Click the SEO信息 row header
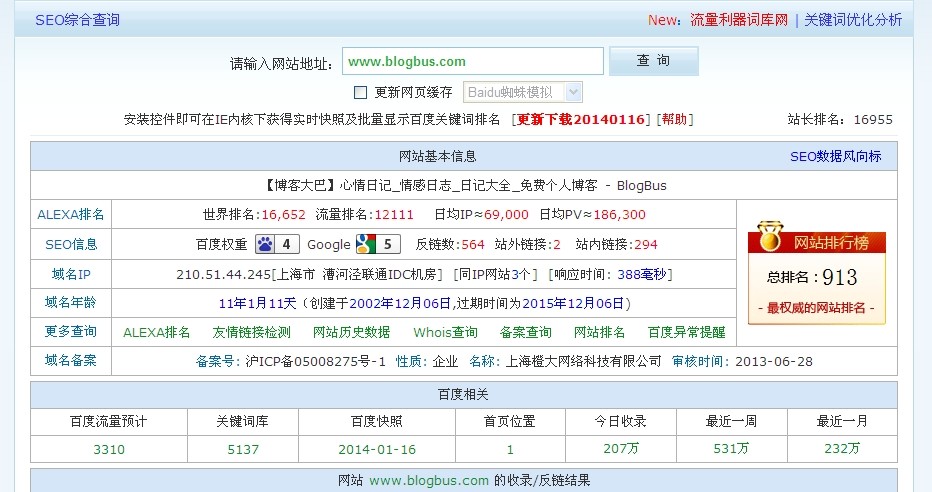This screenshot has width=932, height=492. 71,244
